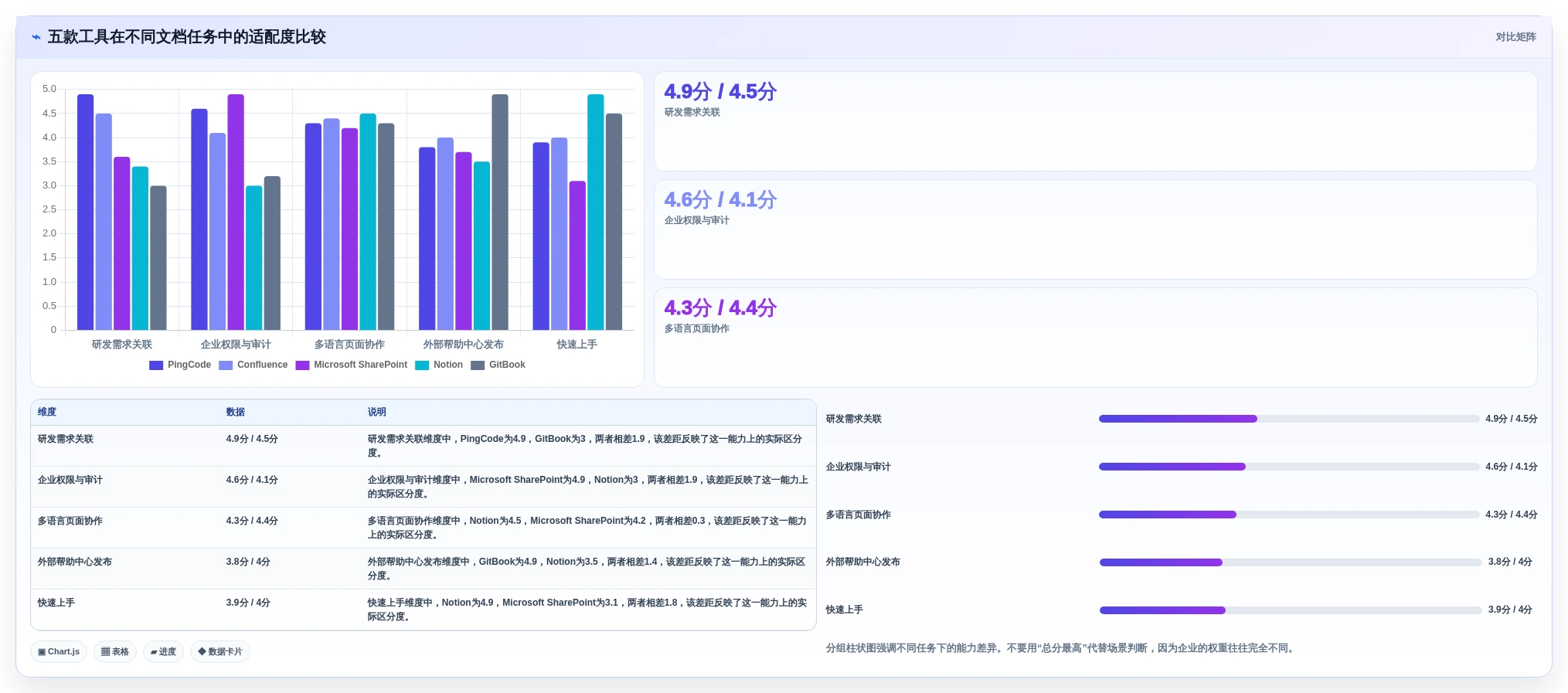Click the GitBook legend swatch

[478, 365]
